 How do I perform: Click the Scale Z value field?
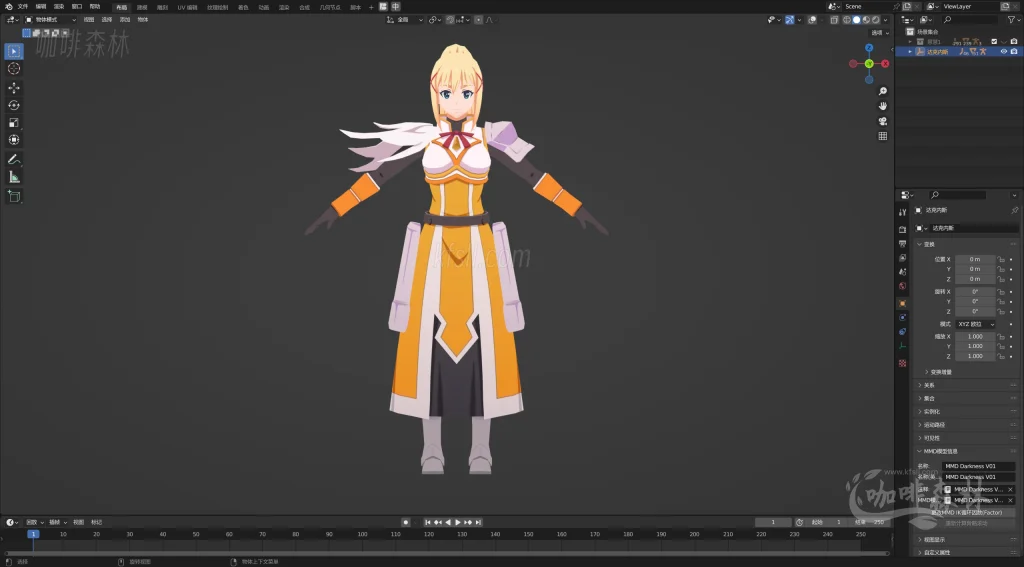pos(975,357)
